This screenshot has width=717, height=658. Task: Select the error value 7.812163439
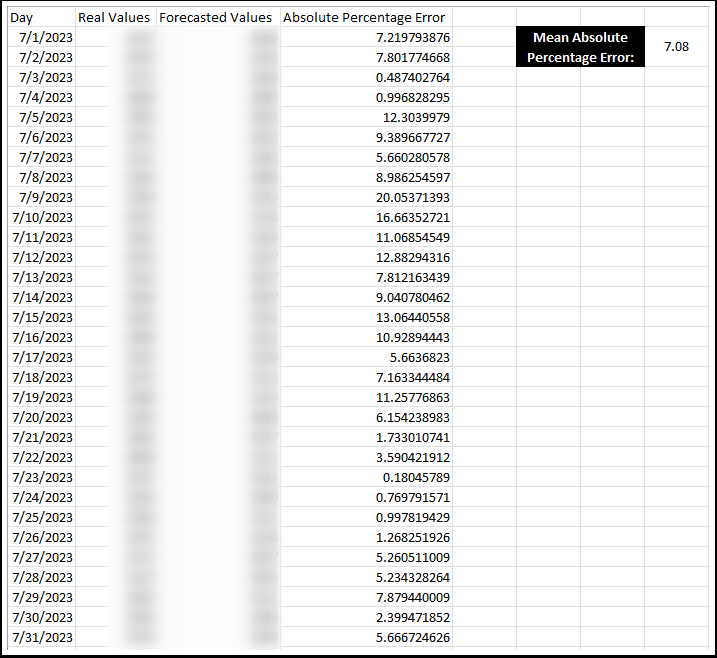click(x=366, y=278)
